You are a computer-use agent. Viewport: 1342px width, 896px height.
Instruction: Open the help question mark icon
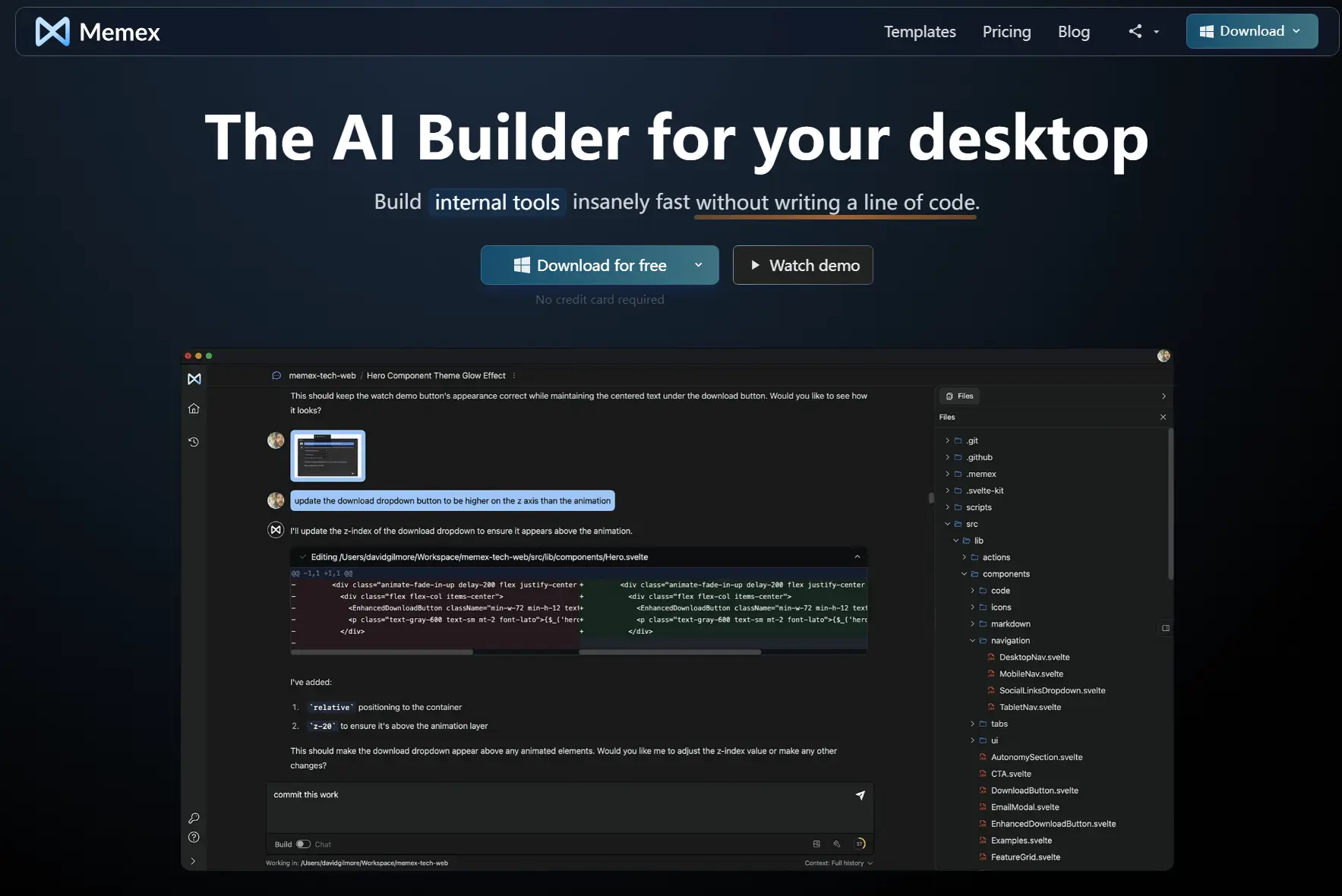(x=194, y=838)
